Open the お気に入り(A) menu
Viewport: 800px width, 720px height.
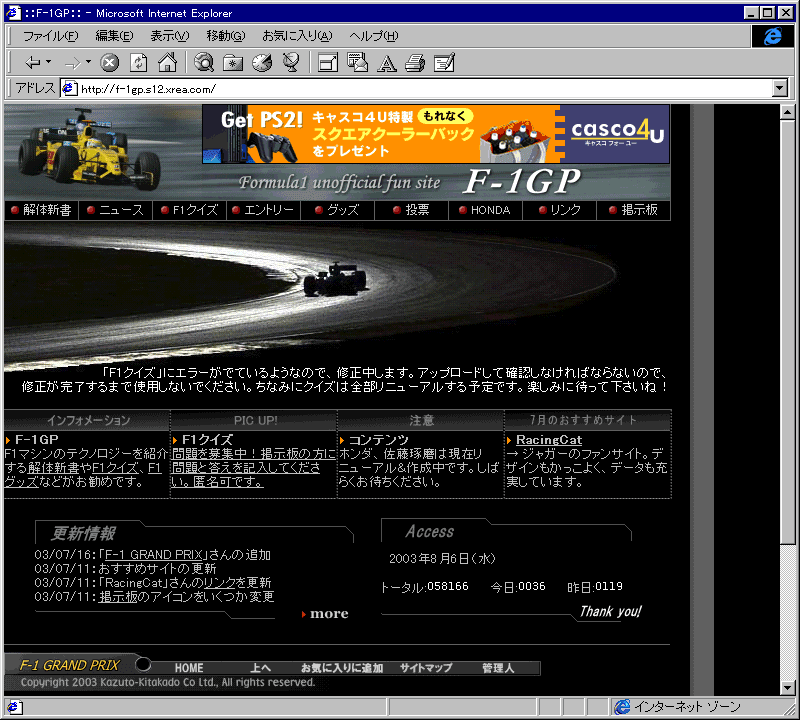(297, 36)
